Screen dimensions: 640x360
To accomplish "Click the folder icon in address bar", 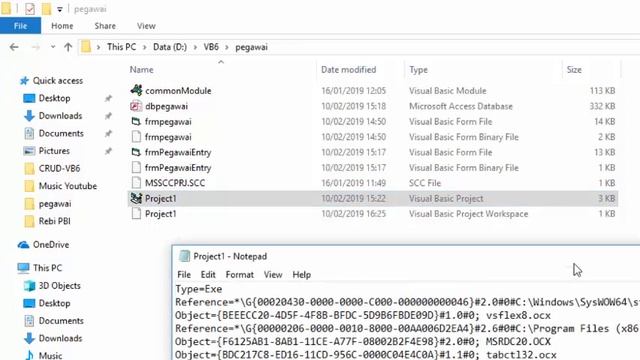I will tap(86, 47).
